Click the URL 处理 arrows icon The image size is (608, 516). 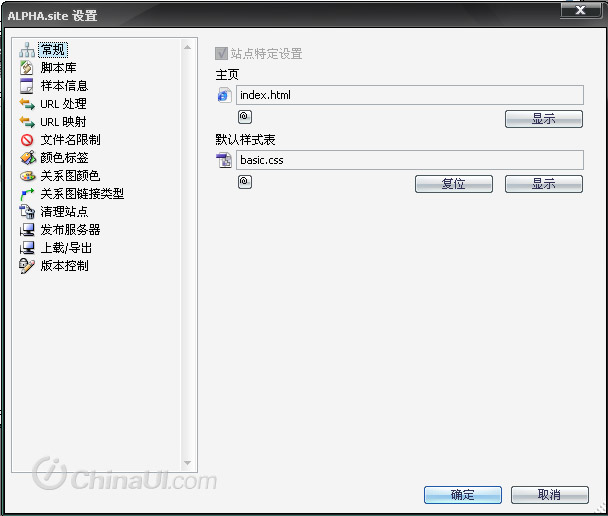27,104
